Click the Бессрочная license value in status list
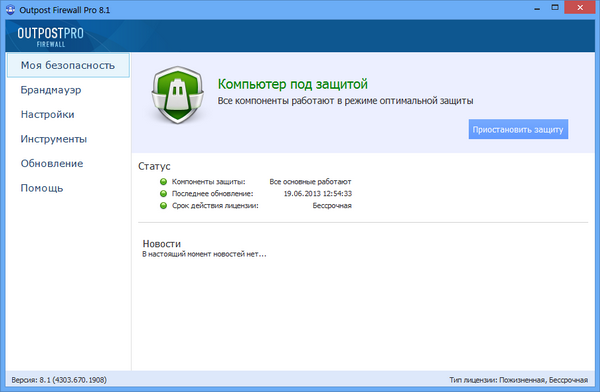The height and width of the screenshot is (392, 600). [332, 206]
